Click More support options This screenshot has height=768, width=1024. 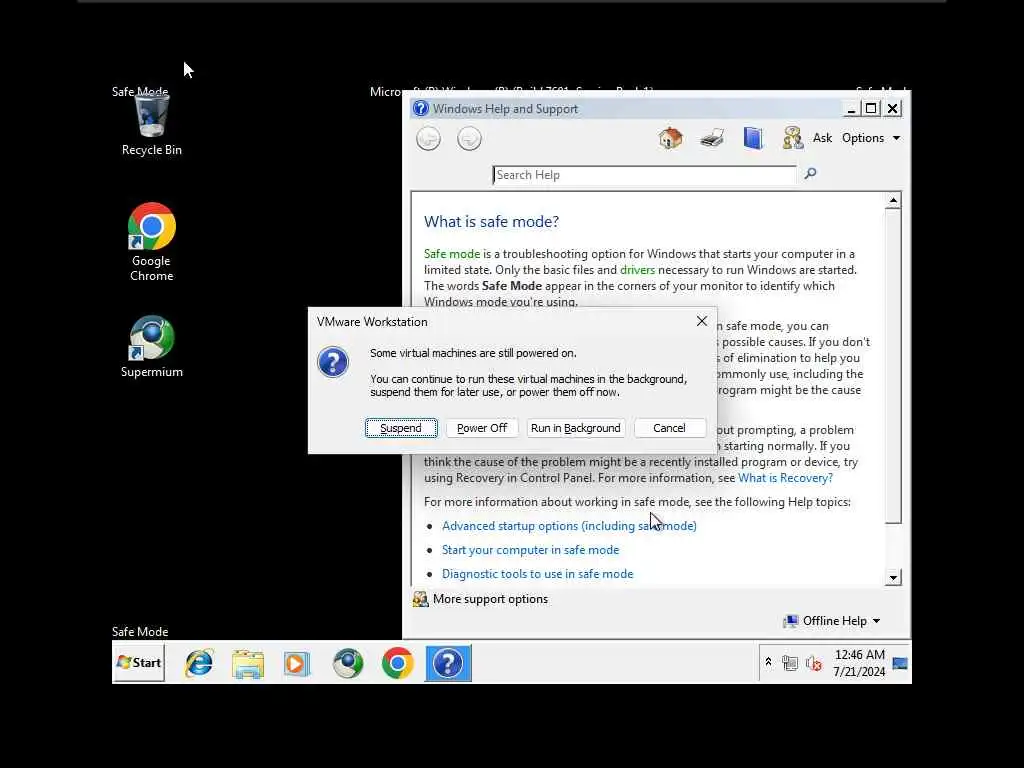pos(481,599)
